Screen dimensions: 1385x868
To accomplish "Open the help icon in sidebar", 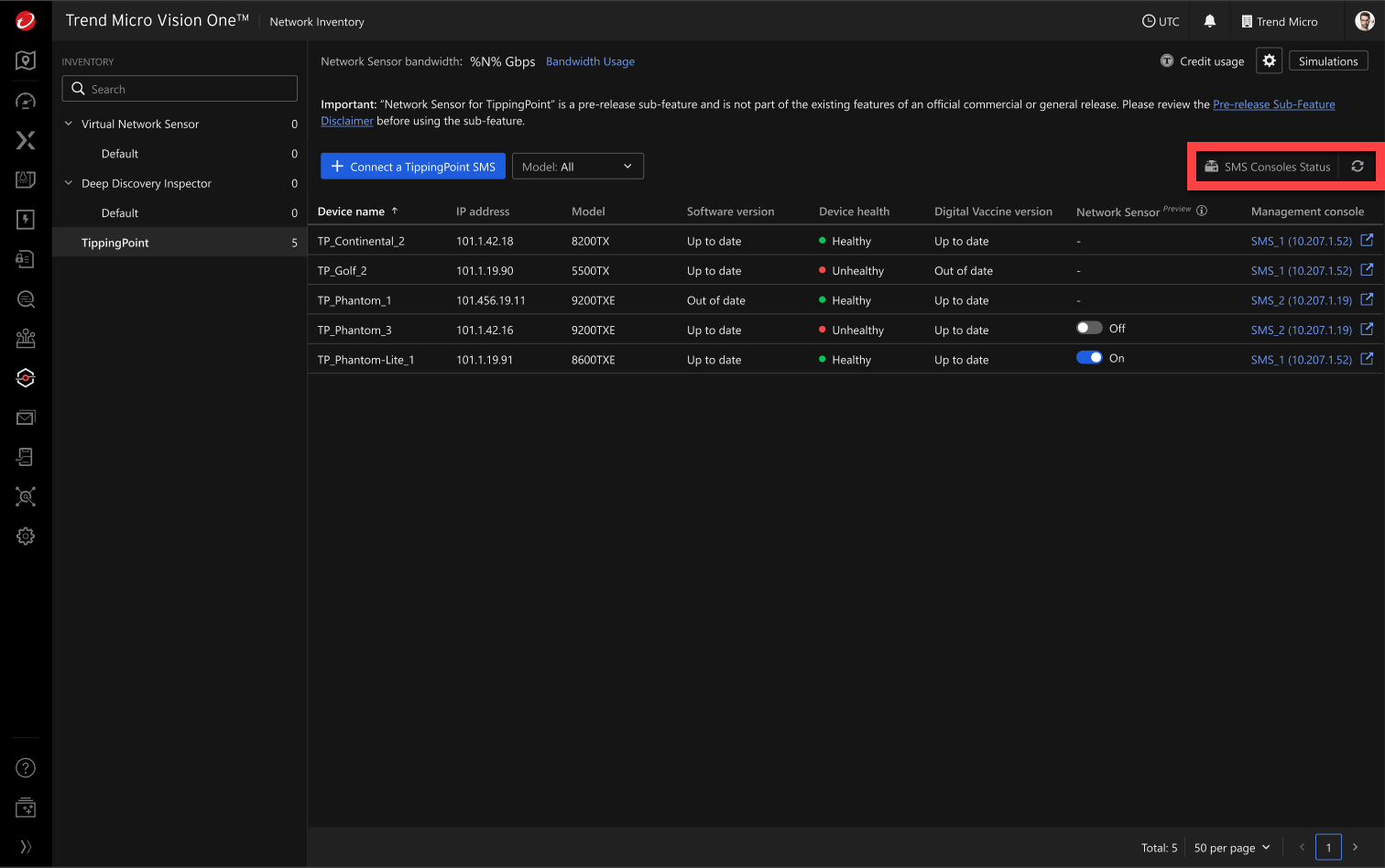I will 26,768.
